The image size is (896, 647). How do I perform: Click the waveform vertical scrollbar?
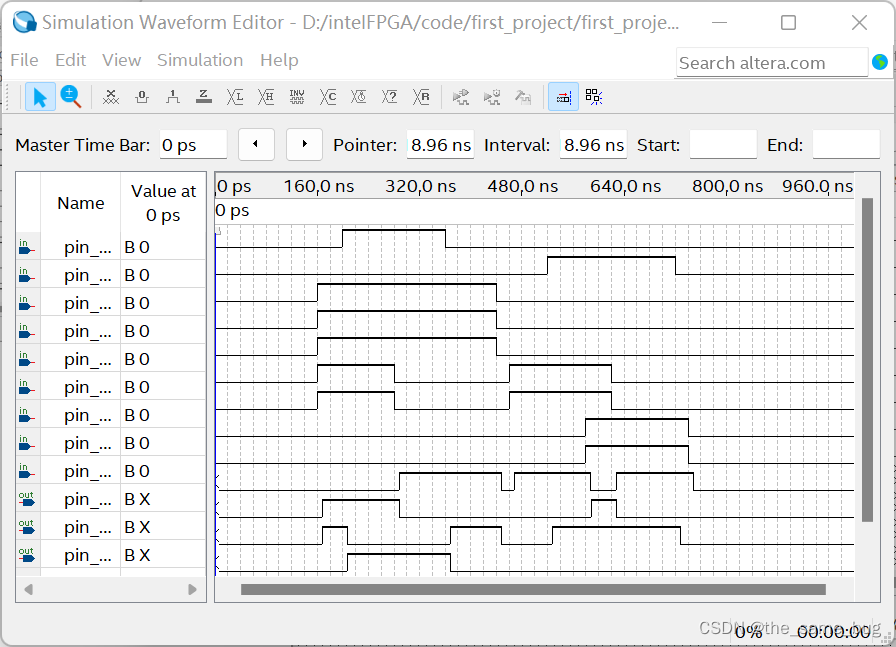[x=867, y=360]
